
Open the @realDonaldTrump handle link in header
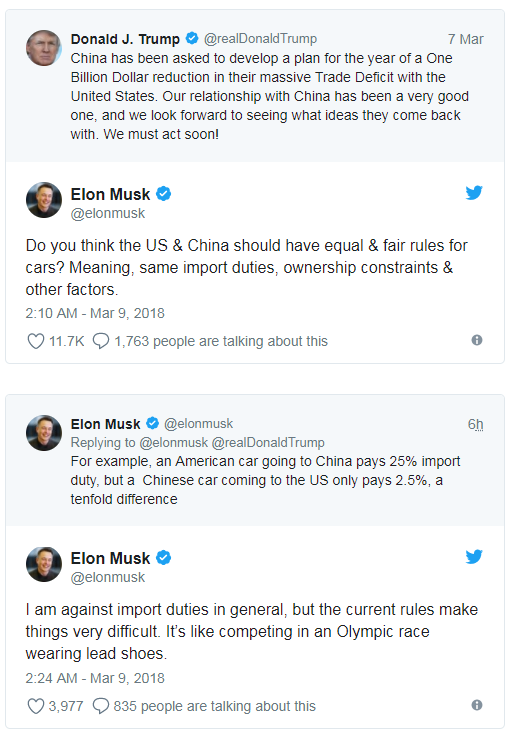point(260,39)
